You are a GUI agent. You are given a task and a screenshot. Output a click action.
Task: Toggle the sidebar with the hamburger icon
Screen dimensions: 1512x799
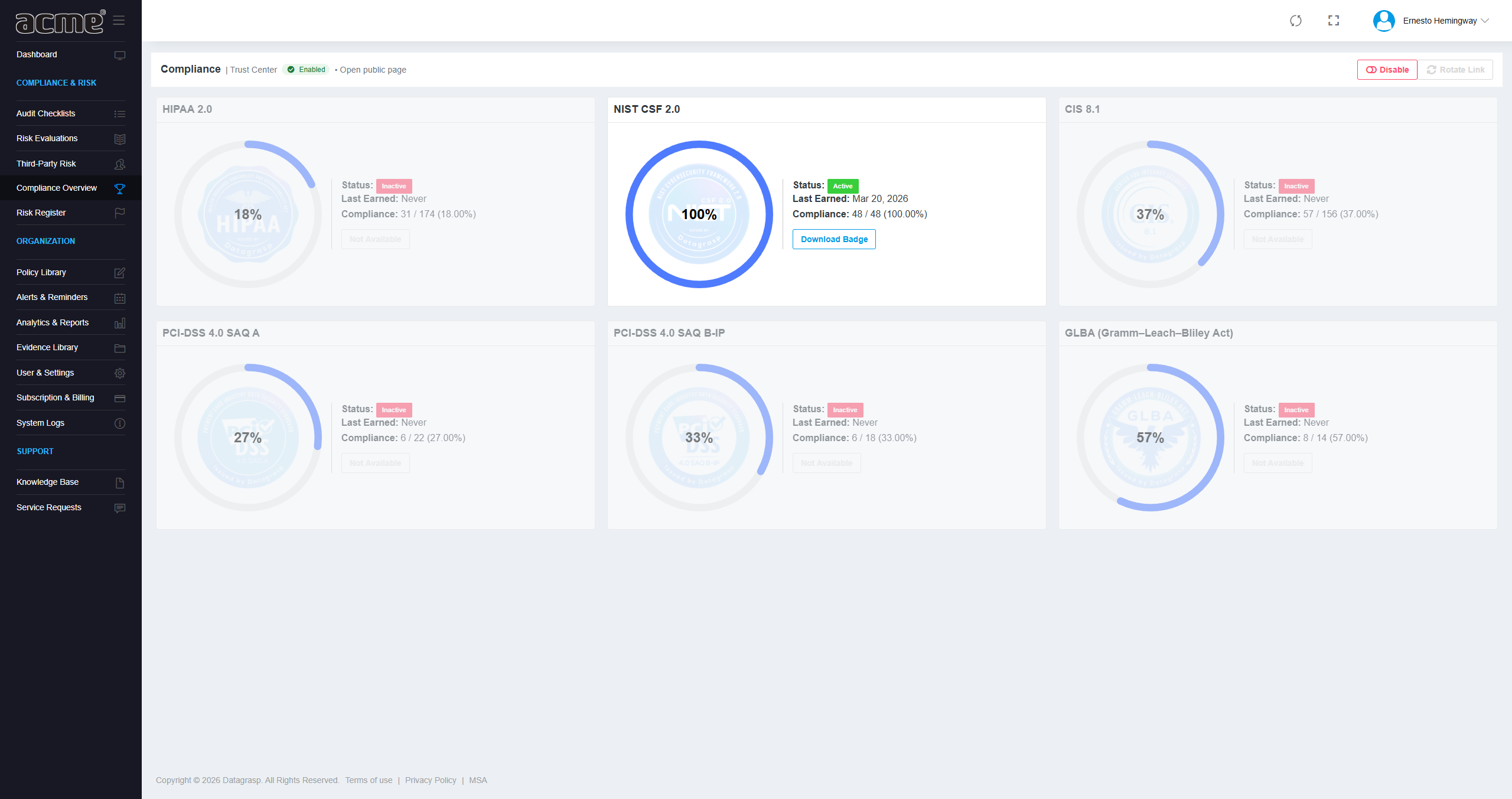click(119, 21)
